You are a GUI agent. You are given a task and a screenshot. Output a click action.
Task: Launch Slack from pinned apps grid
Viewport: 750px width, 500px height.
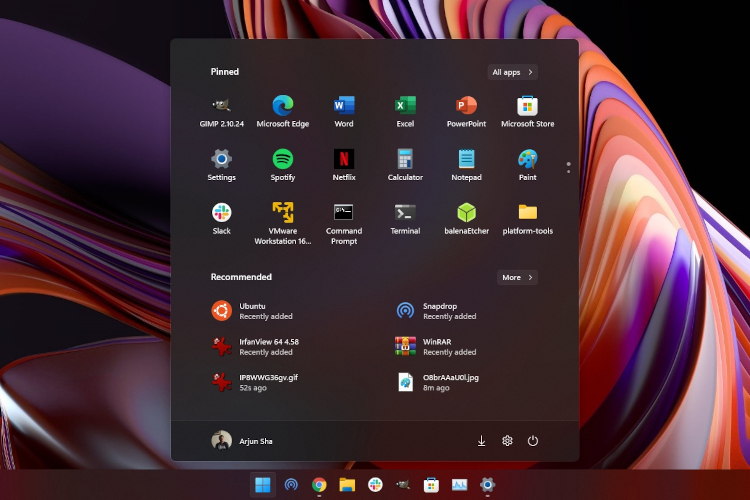(221, 219)
